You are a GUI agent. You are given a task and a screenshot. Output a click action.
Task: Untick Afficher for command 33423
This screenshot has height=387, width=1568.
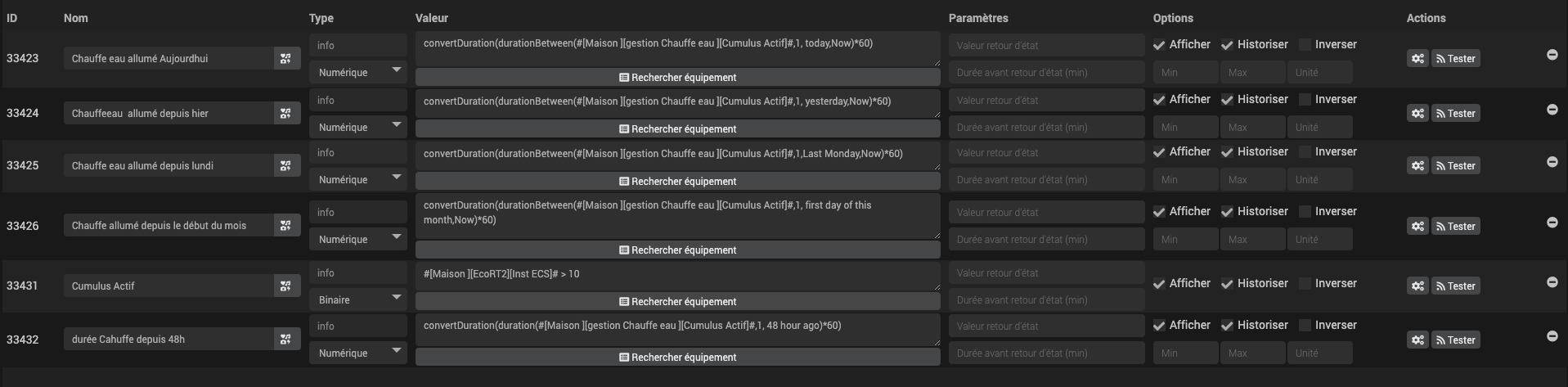pos(1159,45)
